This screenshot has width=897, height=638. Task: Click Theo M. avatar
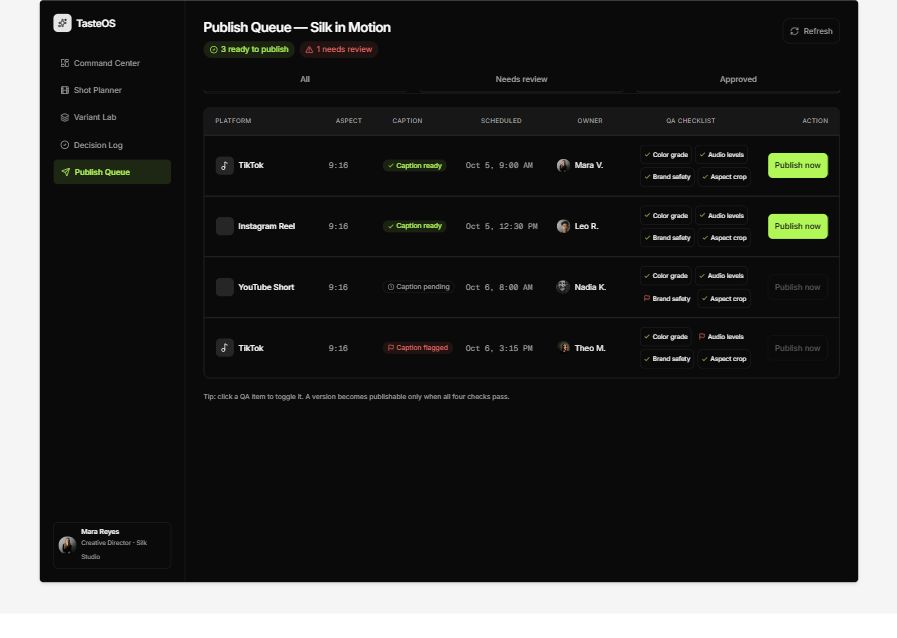pyautogui.click(x=563, y=348)
